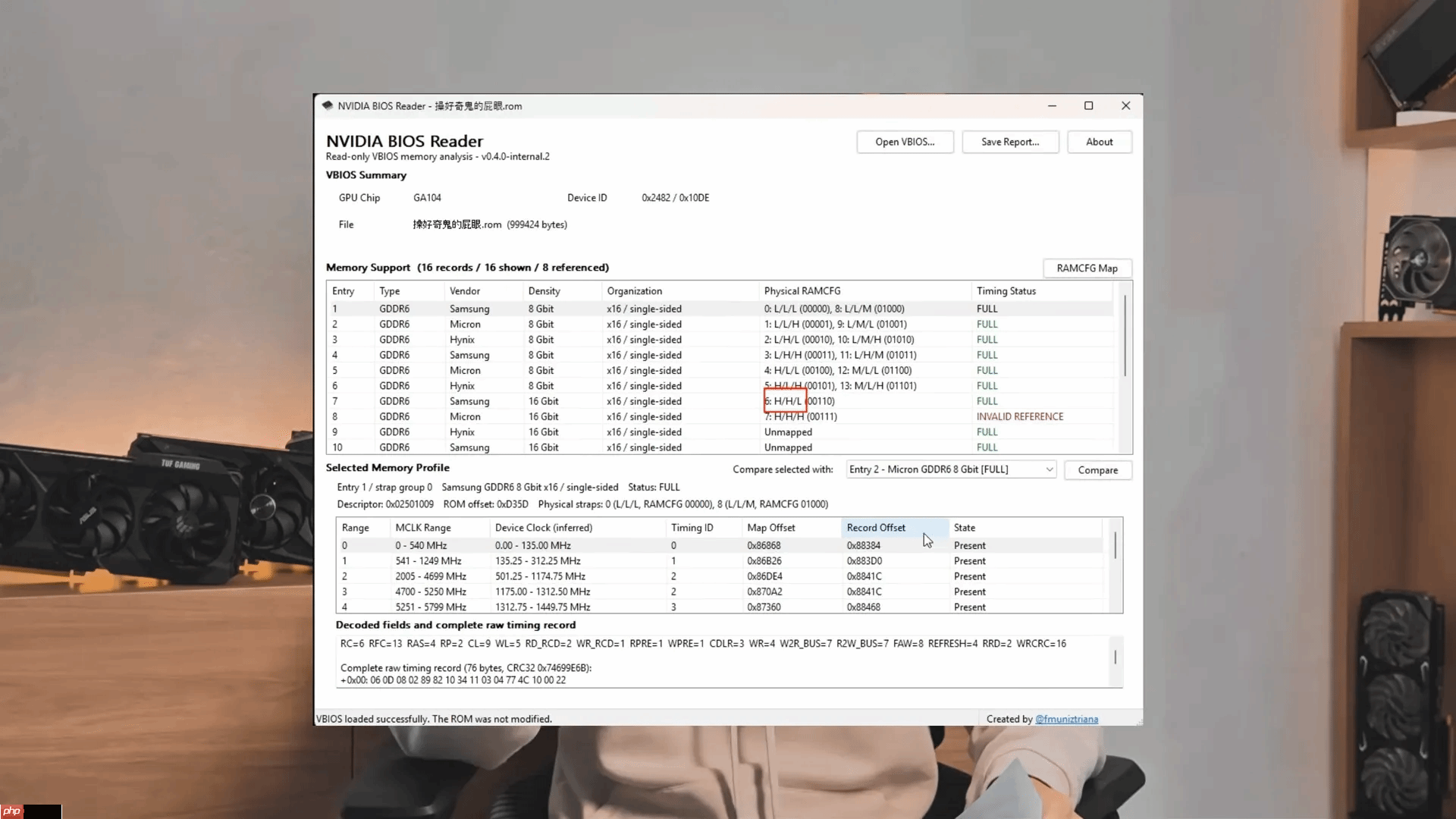Image resolution: width=1456 pixels, height=819 pixels.
Task: Click the '0: L/L/L (00000), 8: L/L/M (01000)' cell
Action: [x=834, y=309]
